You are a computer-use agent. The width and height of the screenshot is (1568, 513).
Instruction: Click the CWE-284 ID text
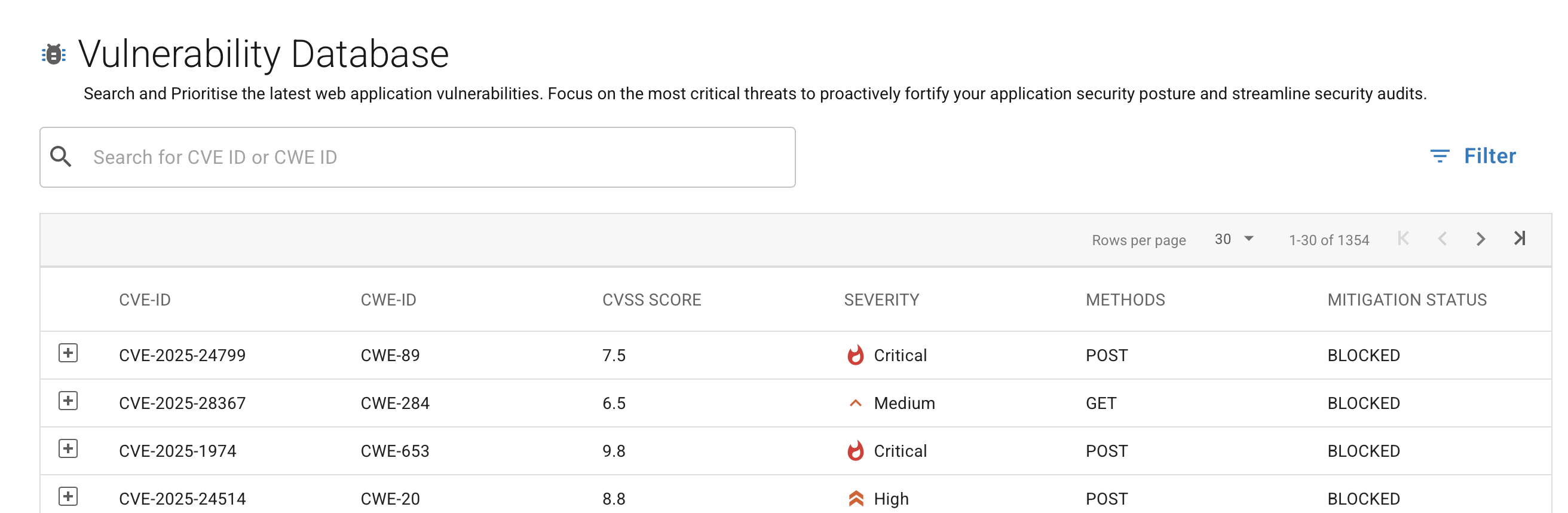tap(394, 404)
